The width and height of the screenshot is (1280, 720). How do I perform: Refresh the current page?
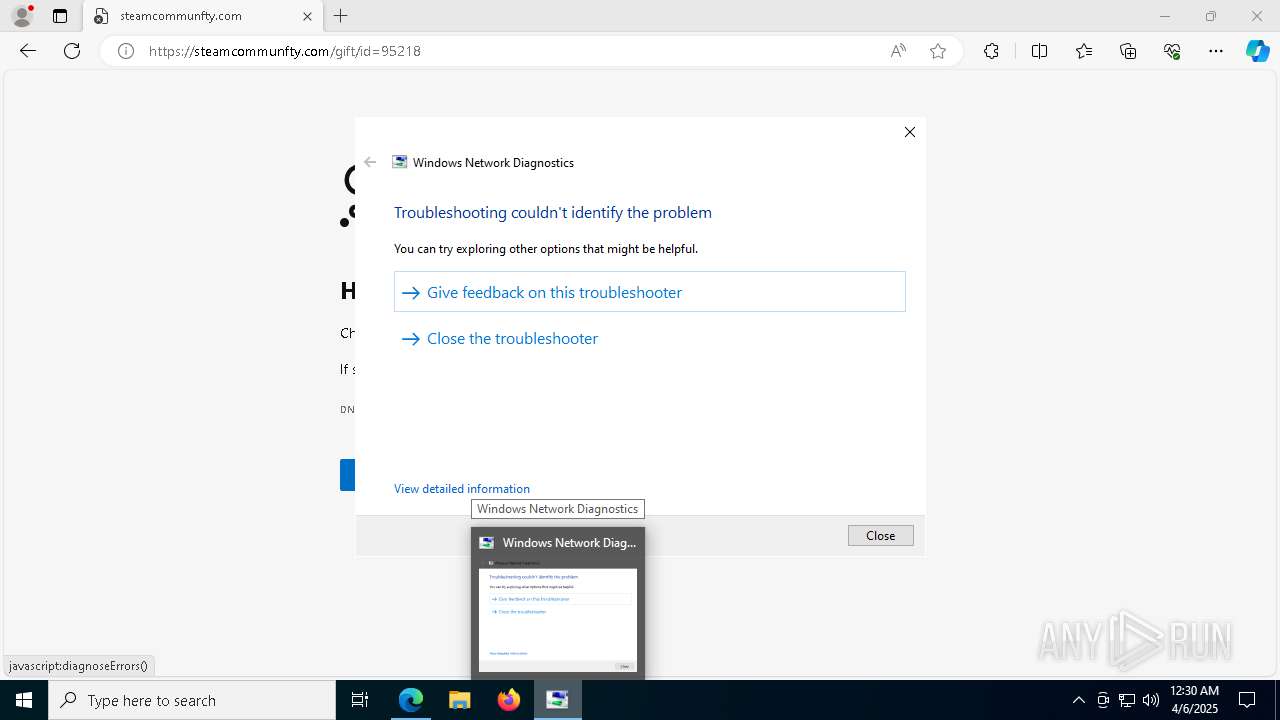pyautogui.click(x=72, y=51)
